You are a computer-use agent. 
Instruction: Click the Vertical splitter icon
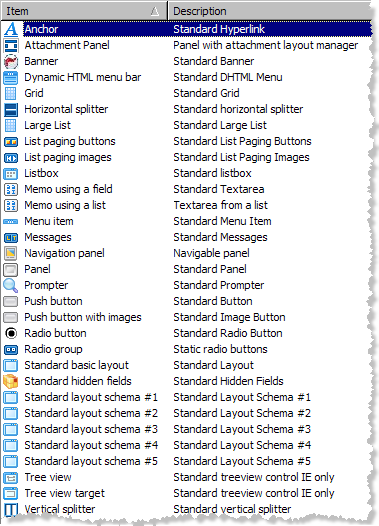(x=11, y=509)
